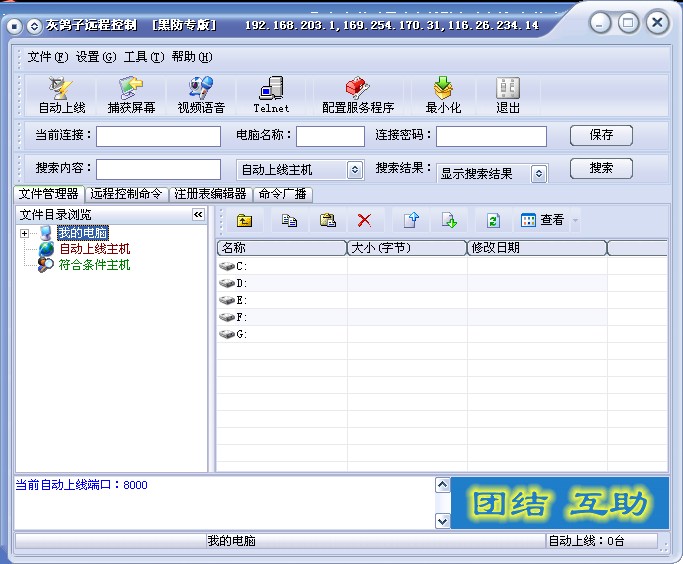The width and height of the screenshot is (683, 564).
Task: Click the 当前自动上线端口:8000 log line
Action: [81, 485]
